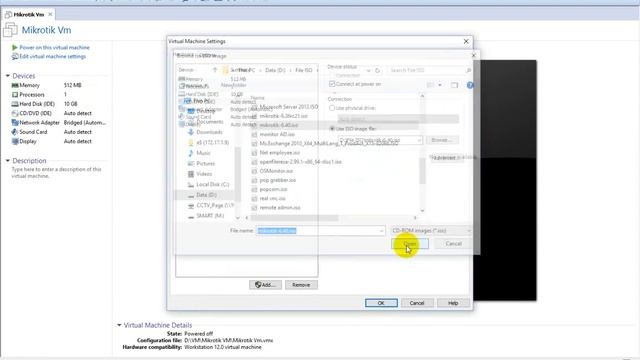The height and width of the screenshot is (360, 640).
Task: Open Local Disk (C:) in the navigation pane
Action: point(212,184)
